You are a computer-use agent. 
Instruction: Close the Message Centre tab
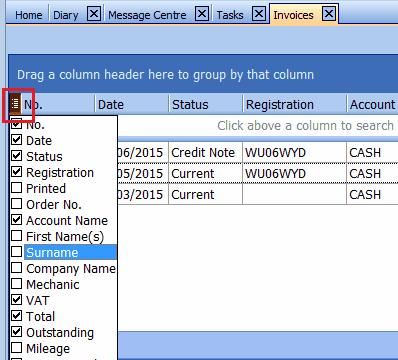[202, 14]
